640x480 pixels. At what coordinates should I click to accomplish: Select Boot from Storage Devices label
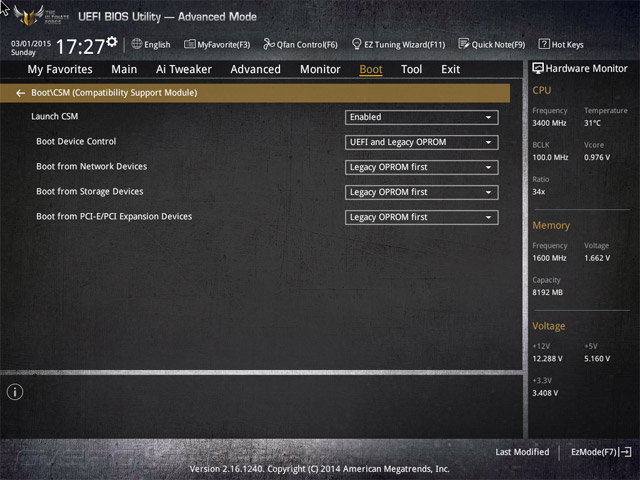(90, 191)
